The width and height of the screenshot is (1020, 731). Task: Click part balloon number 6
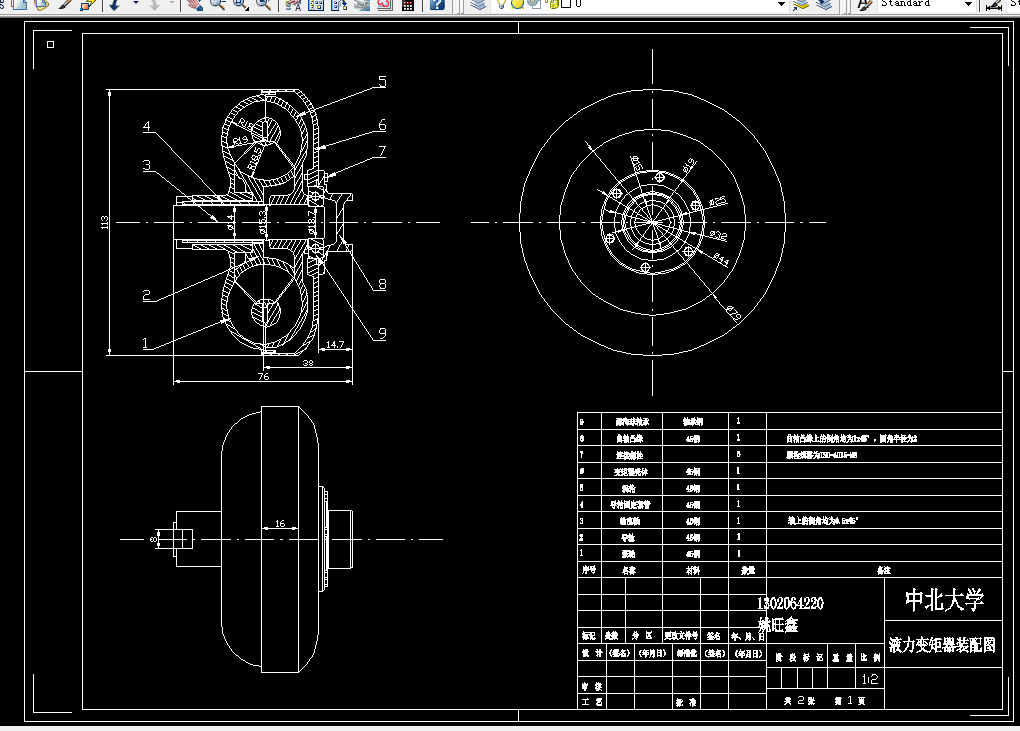pyautogui.click(x=382, y=124)
